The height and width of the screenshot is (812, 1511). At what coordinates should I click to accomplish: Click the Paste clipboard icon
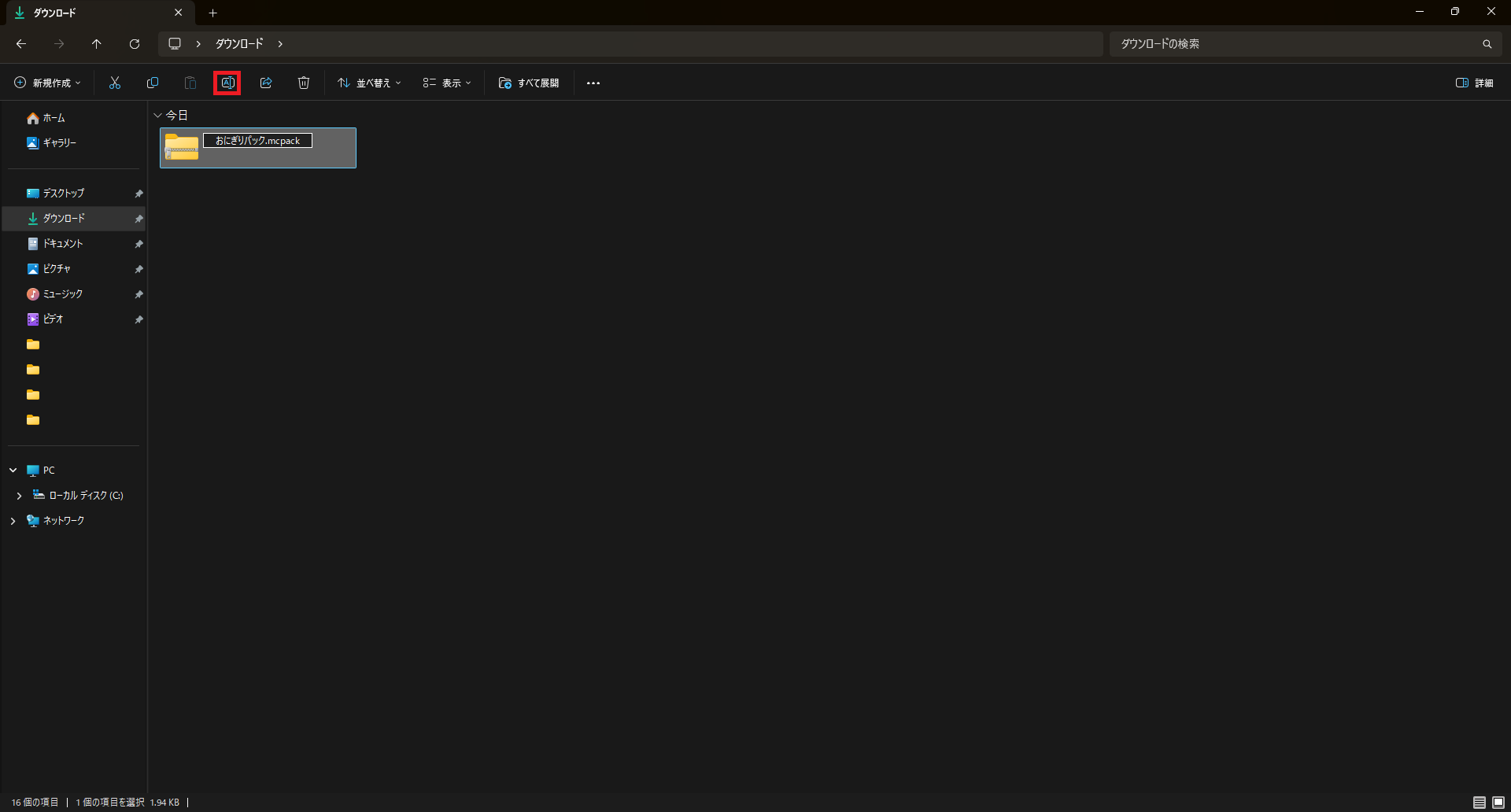click(190, 83)
